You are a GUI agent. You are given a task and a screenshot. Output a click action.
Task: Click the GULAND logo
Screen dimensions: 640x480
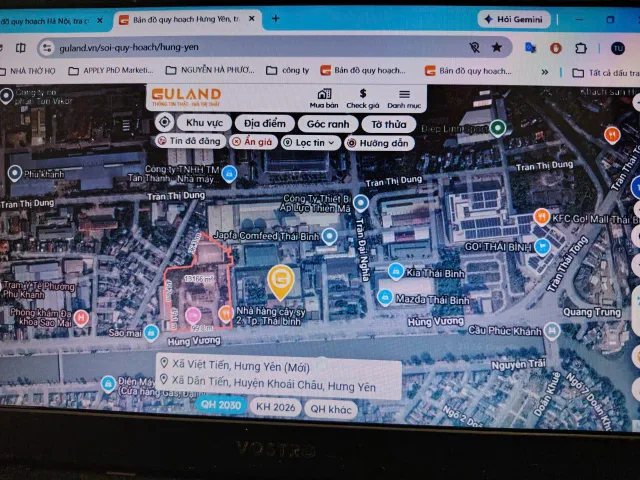tap(186, 98)
